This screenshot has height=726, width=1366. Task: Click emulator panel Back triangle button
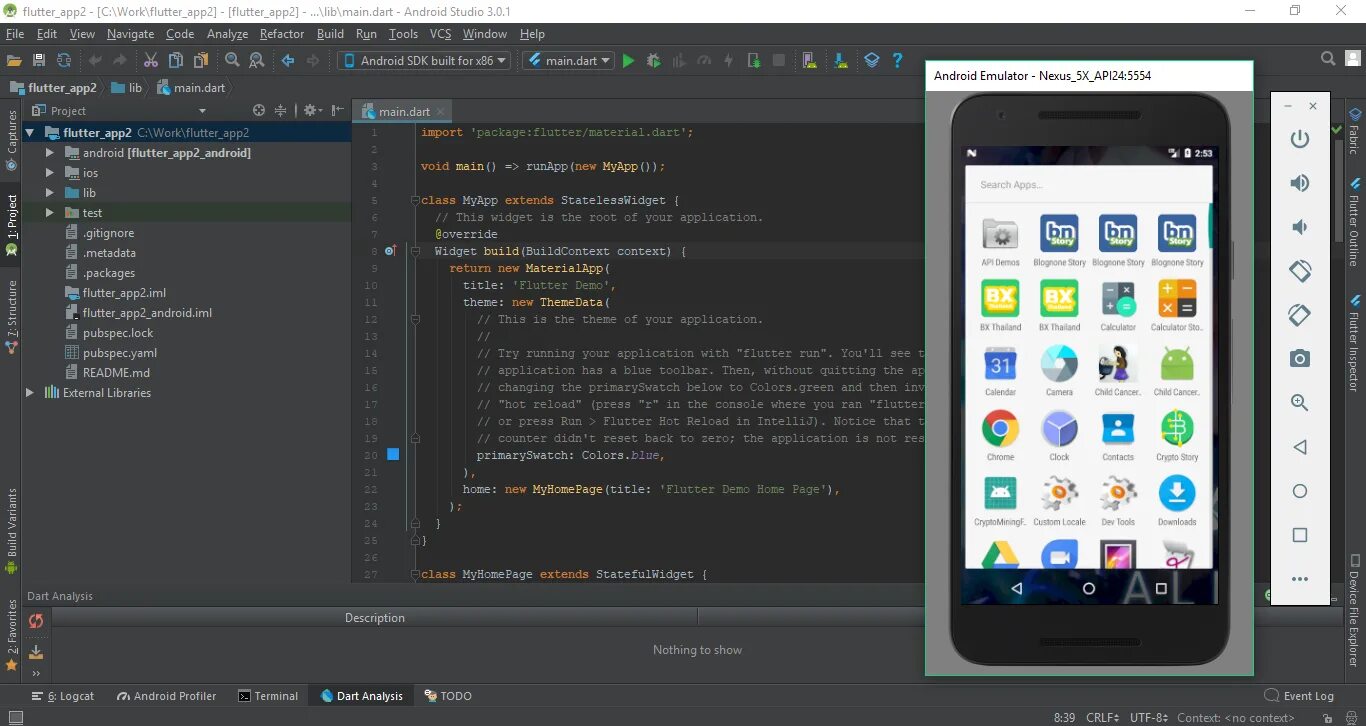[1300, 447]
